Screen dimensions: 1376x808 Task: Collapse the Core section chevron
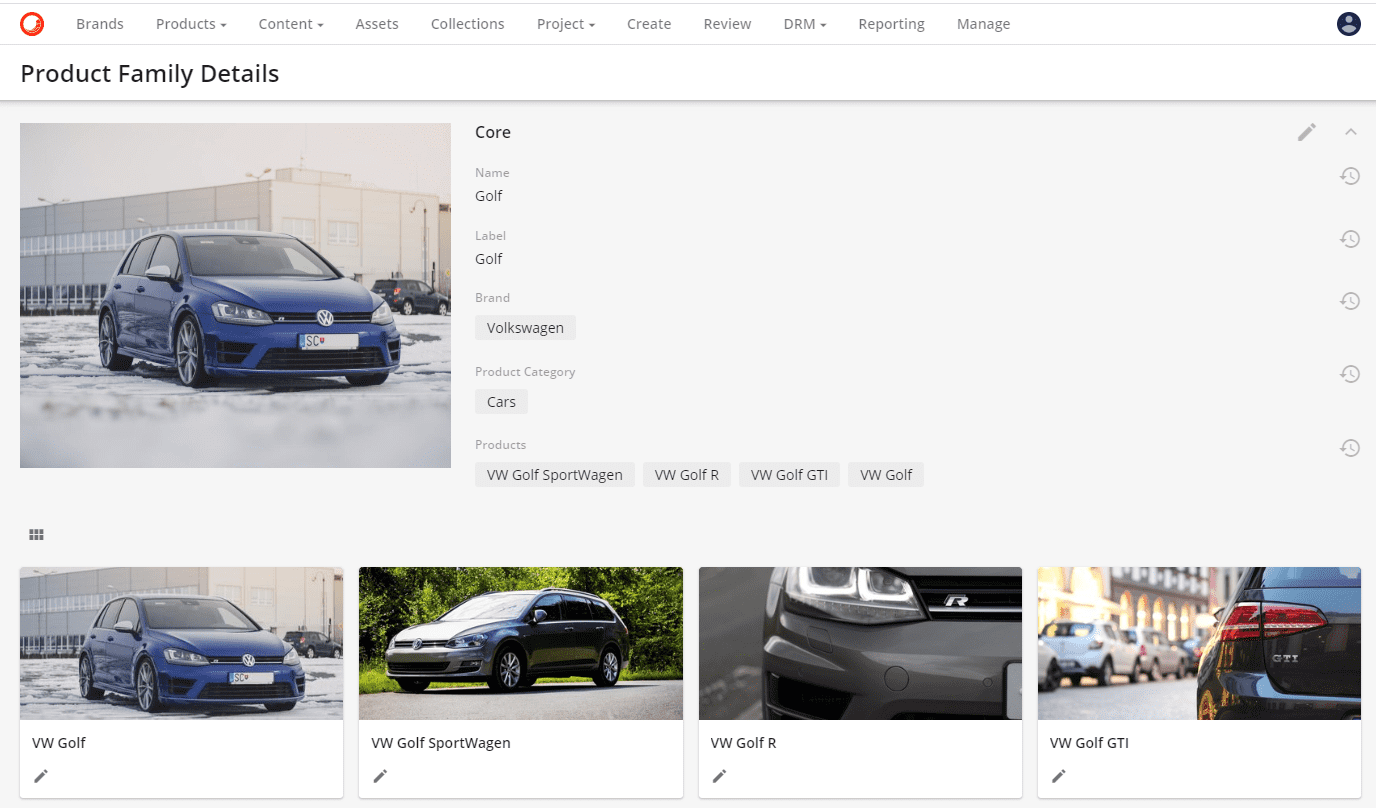[1351, 132]
